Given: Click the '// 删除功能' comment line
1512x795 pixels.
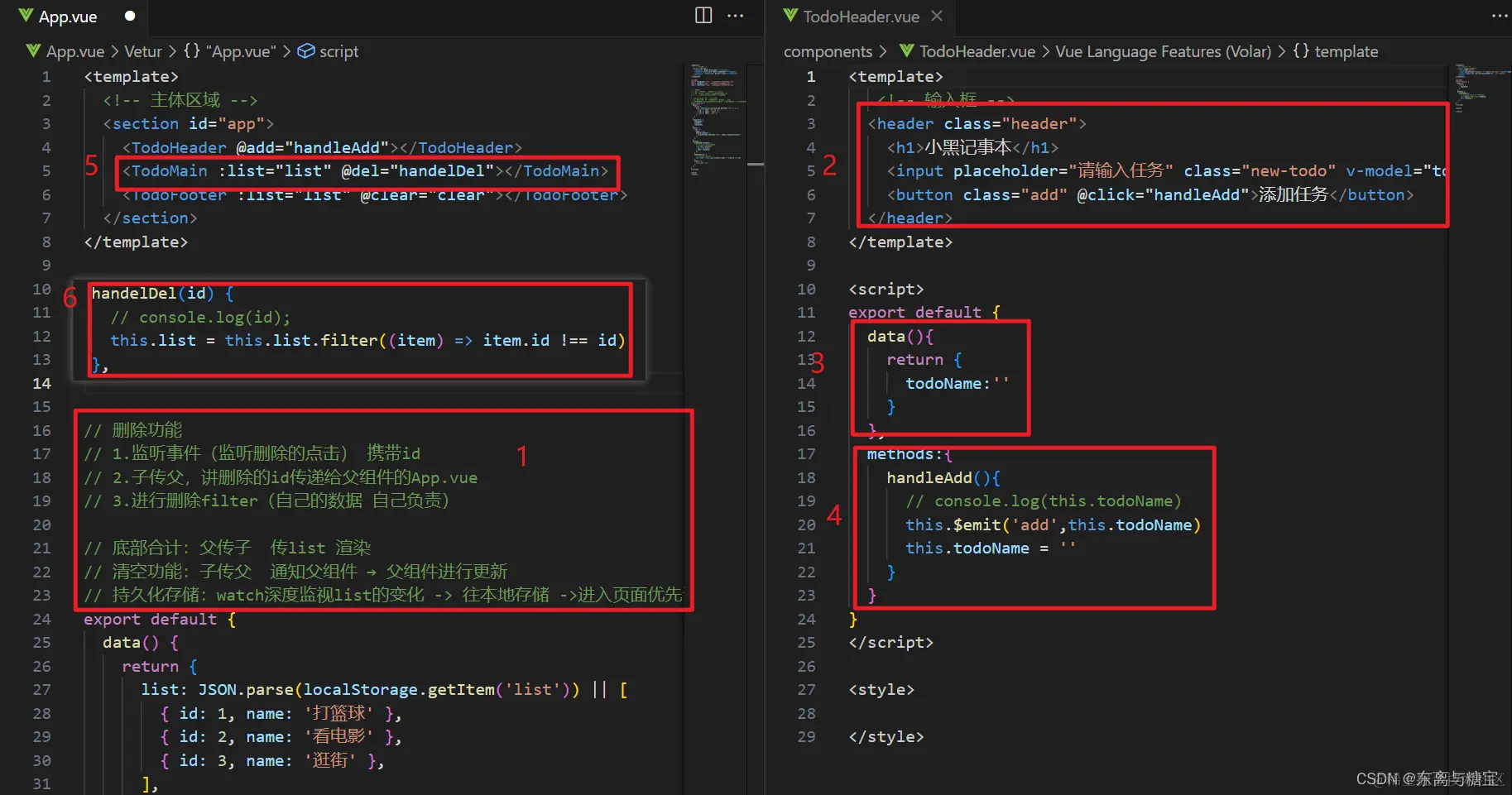Looking at the screenshot, I should [x=133, y=430].
